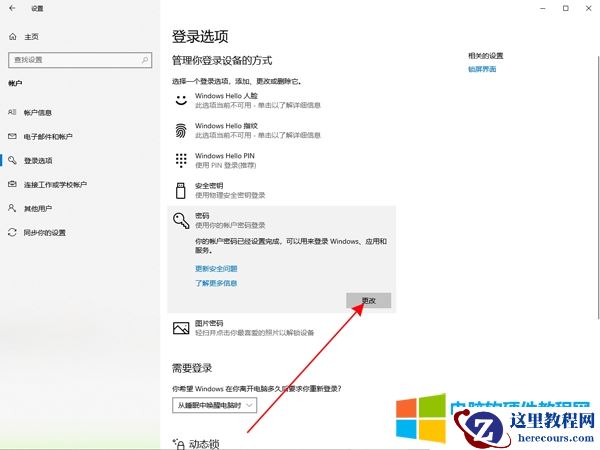Open 同步你的设置 page
This screenshot has width=600, height=450.
click(44, 233)
